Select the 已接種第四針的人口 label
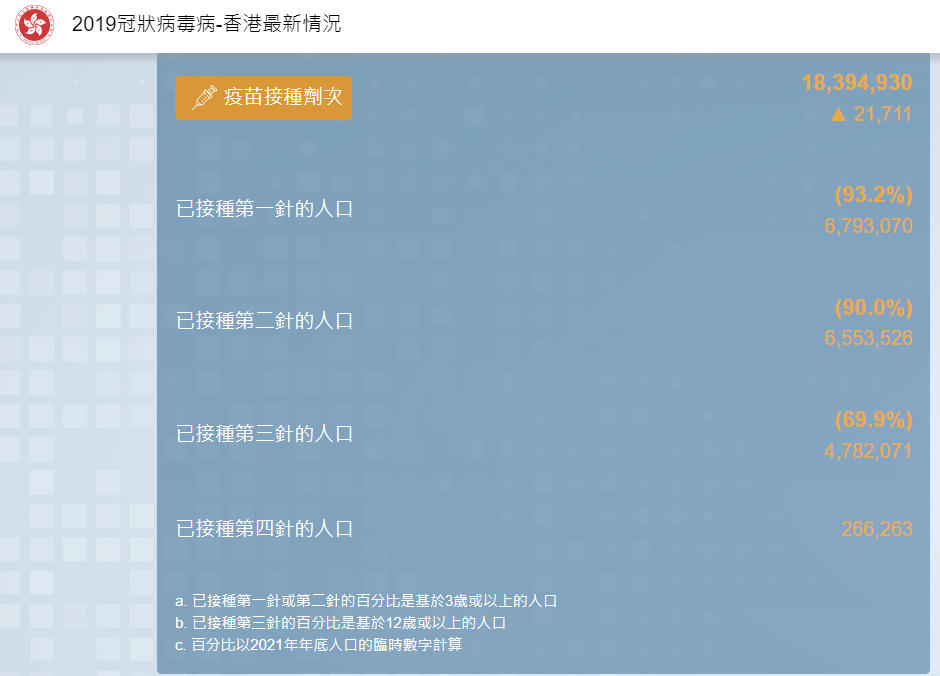This screenshot has height=676, width=940. tap(264, 528)
